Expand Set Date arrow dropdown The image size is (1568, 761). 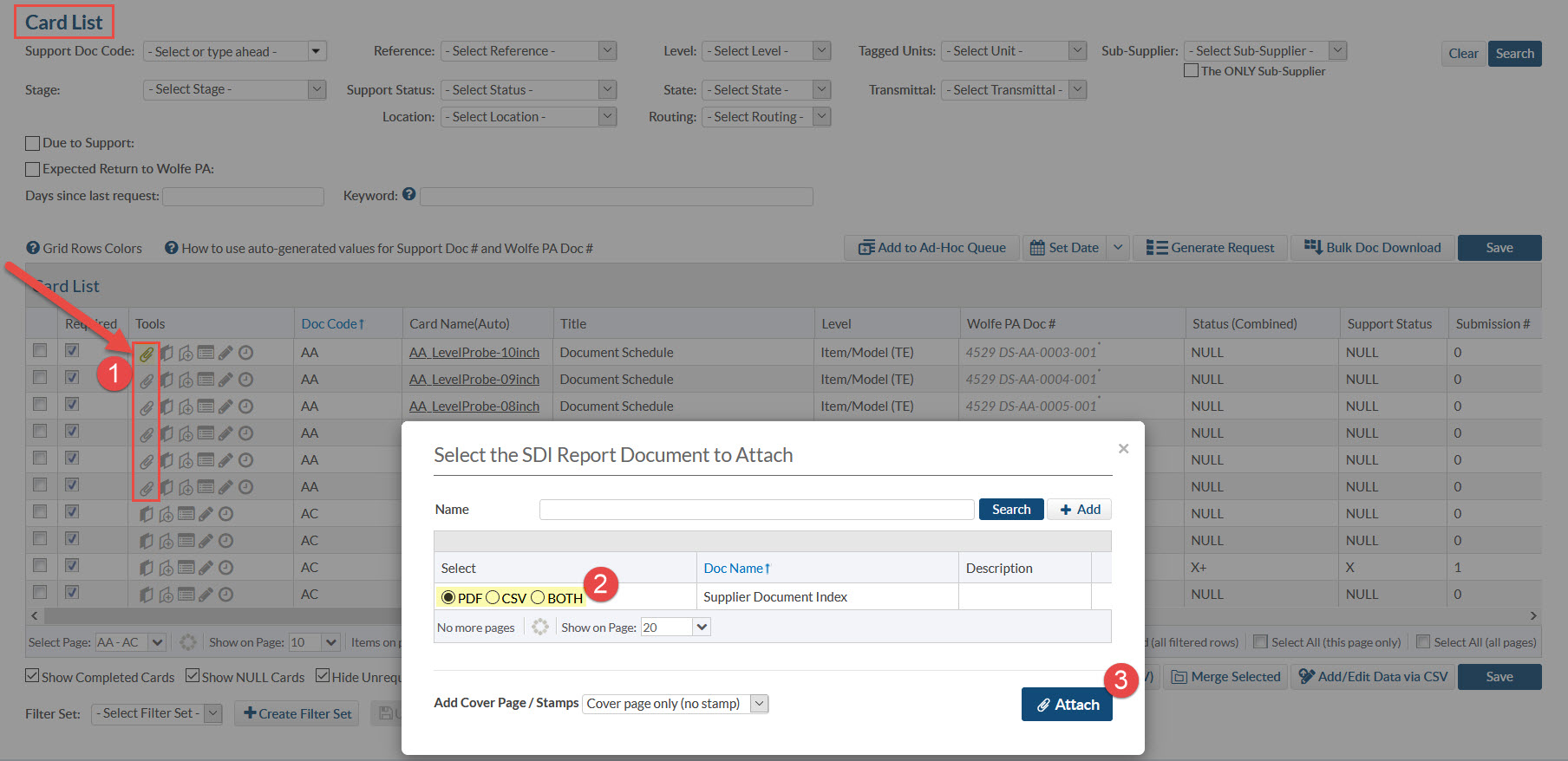tap(1118, 248)
